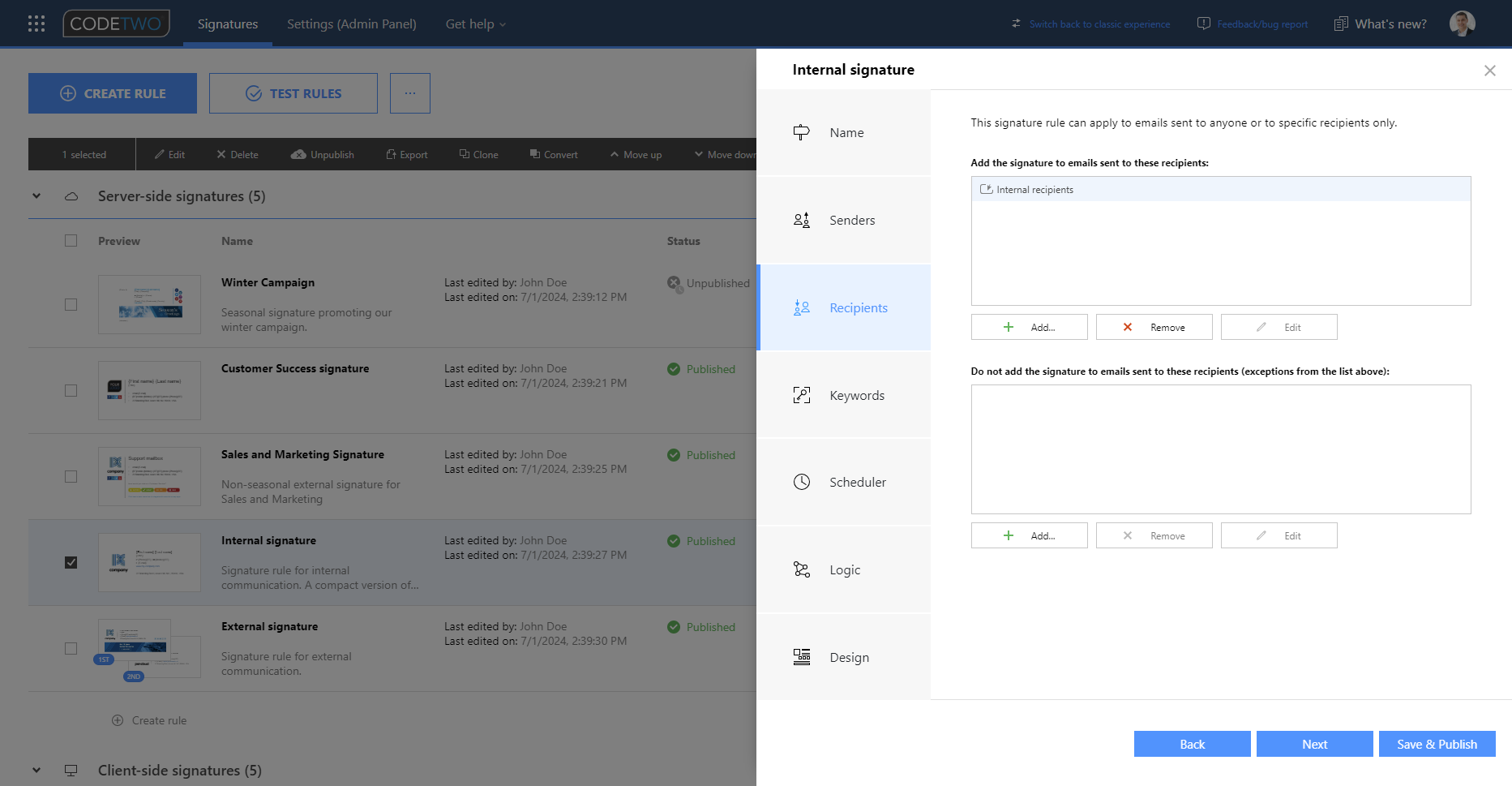Click the Unpublish toolbar action
Image resolution: width=1512 pixels, height=786 pixels.
point(323,154)
